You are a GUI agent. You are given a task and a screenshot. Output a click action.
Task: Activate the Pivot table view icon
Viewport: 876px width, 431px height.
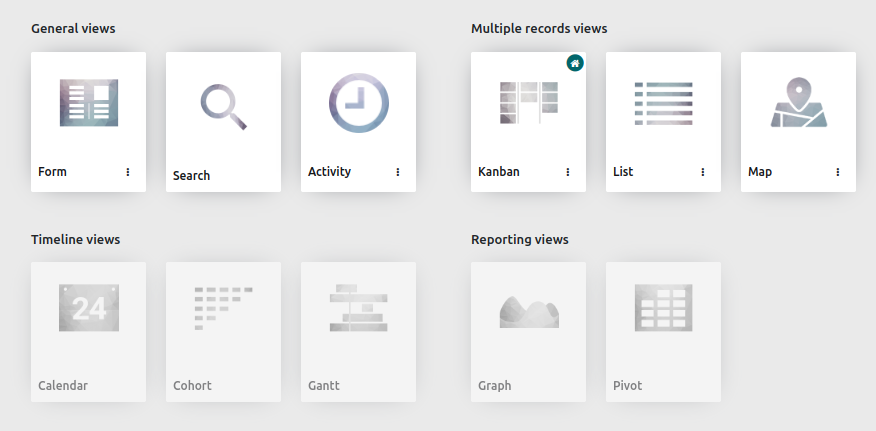point(664,307)
